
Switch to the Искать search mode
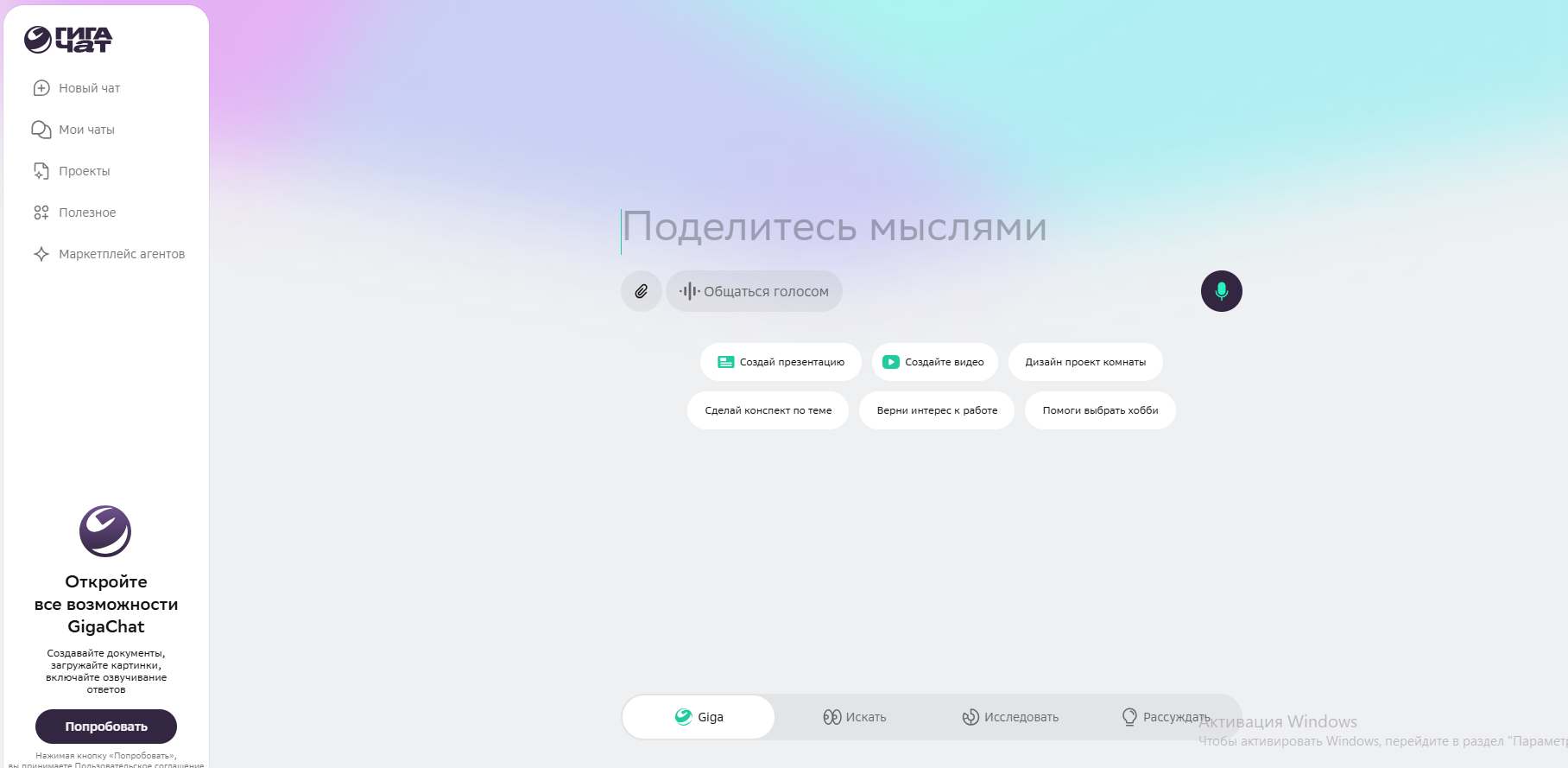click(x=855, y=717)
